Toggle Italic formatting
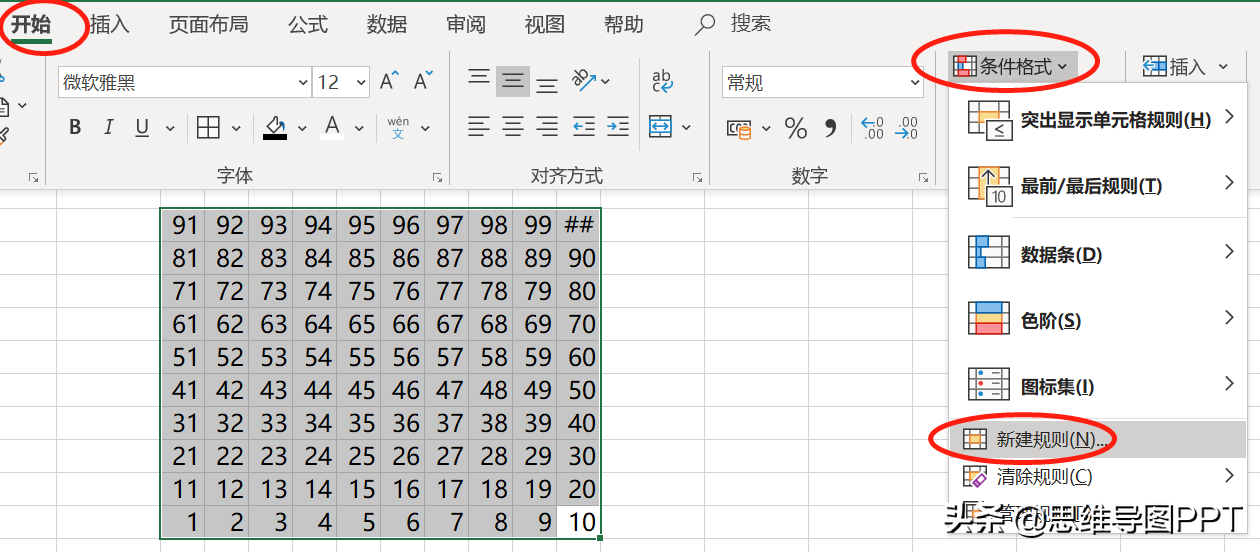1260x552 pixels. coord(109,128)
